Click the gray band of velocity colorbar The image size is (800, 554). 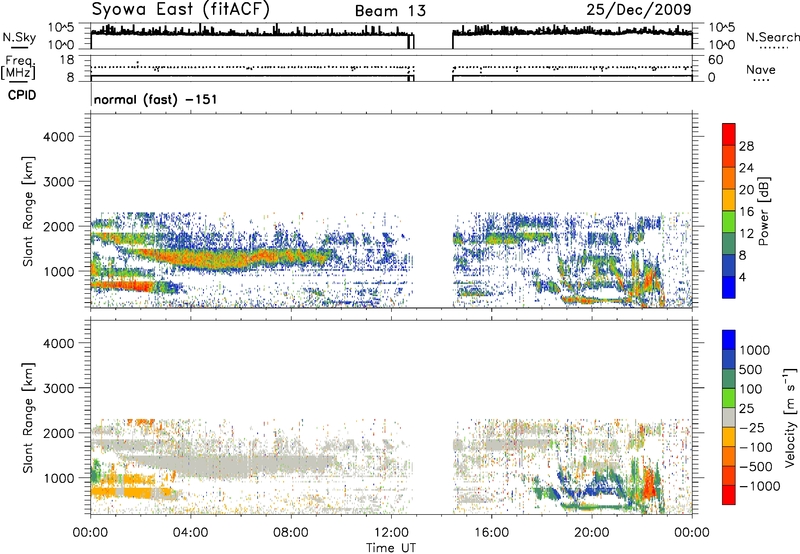tap(729, 417)
